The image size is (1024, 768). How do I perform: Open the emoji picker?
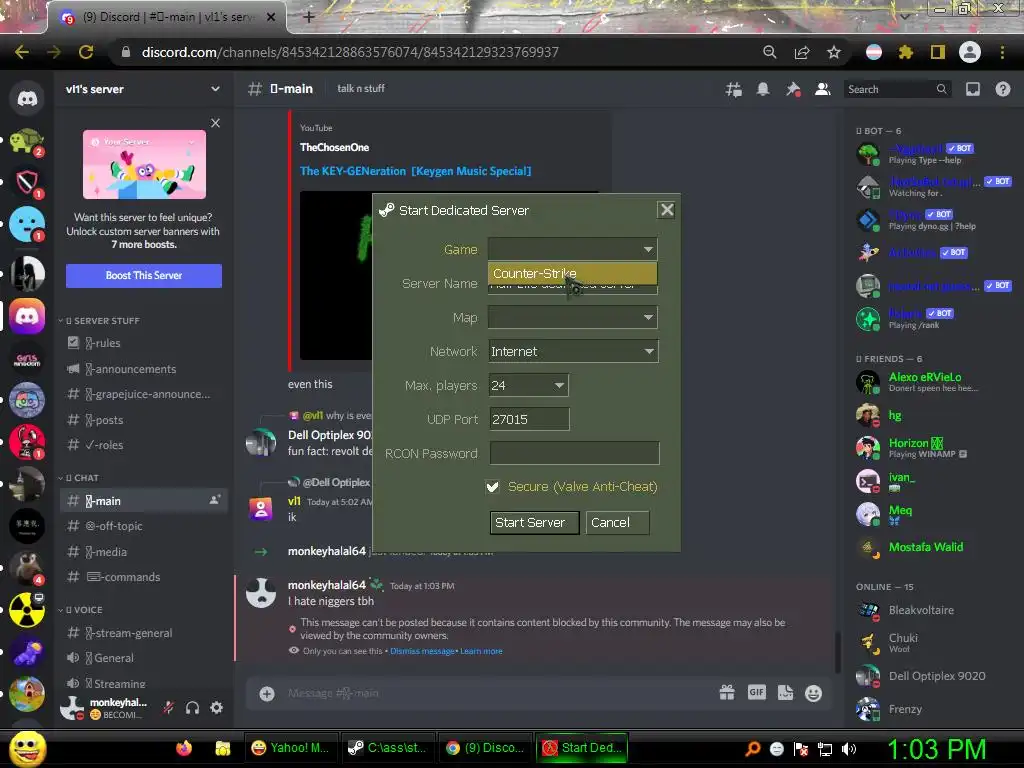click(814, 693)
